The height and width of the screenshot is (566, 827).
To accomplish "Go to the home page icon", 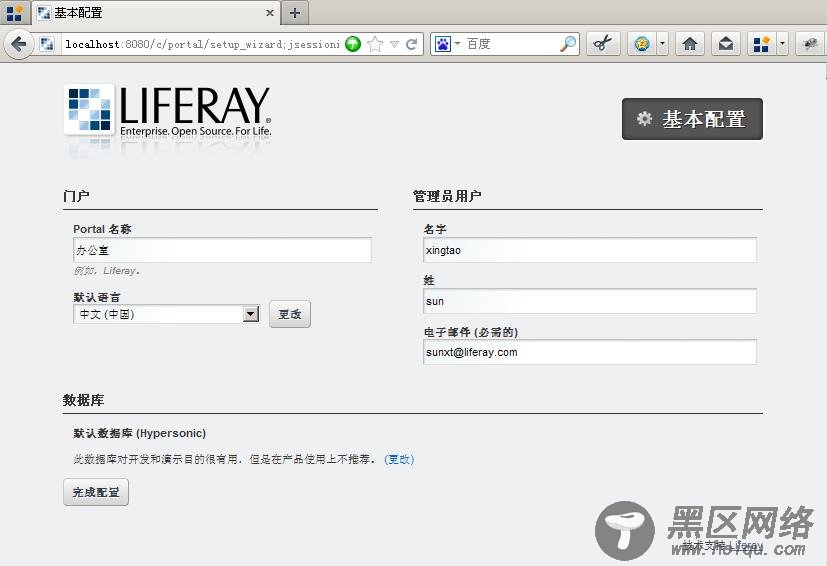I will (690, 44).
